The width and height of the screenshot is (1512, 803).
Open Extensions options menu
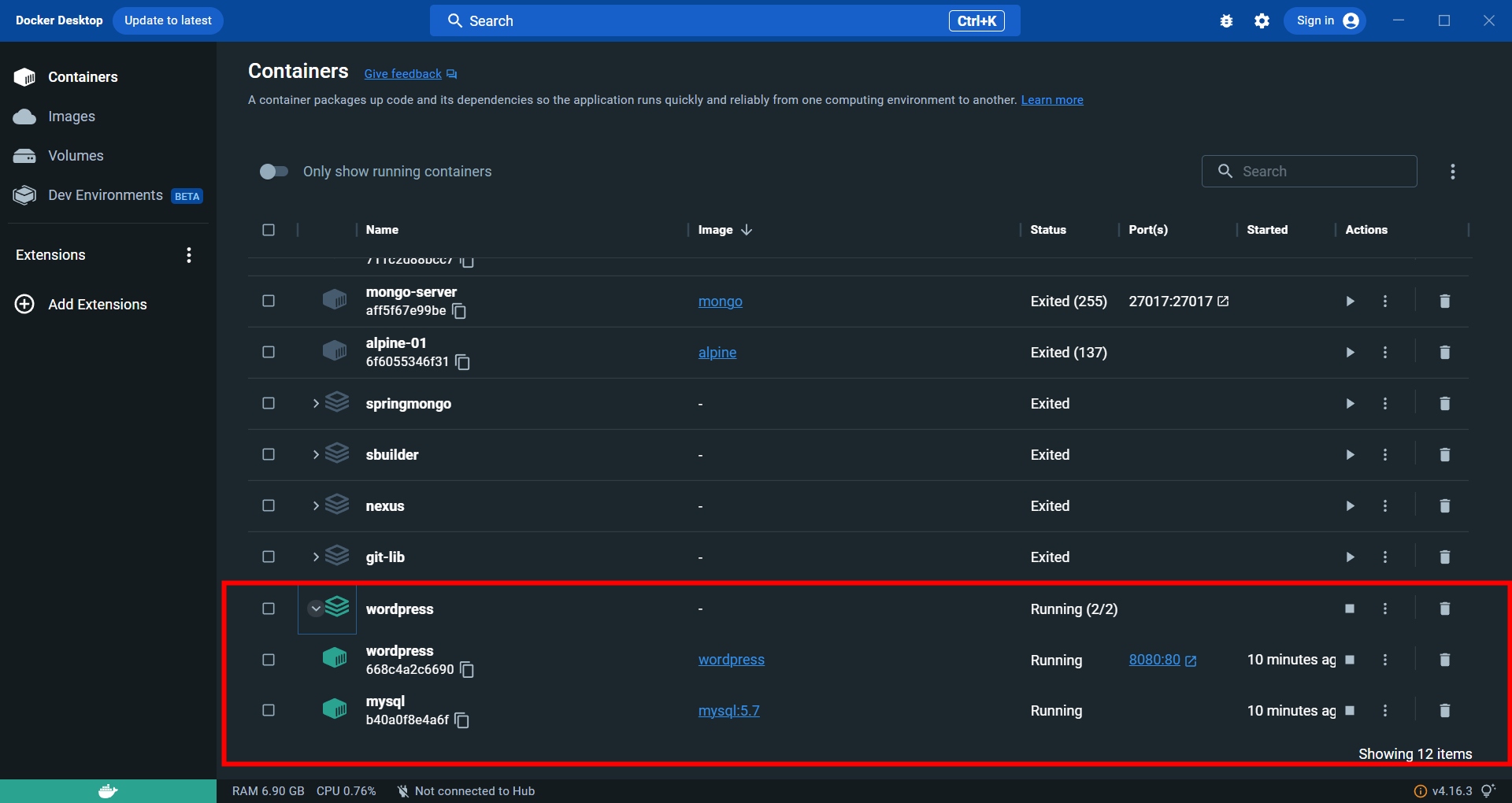coord(189,255)
